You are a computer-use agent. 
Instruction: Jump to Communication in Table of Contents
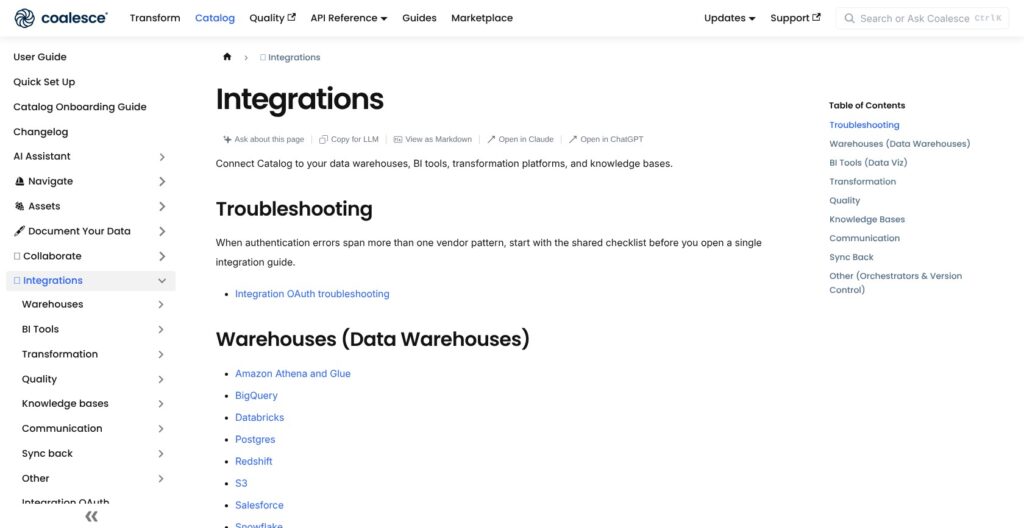865,238
